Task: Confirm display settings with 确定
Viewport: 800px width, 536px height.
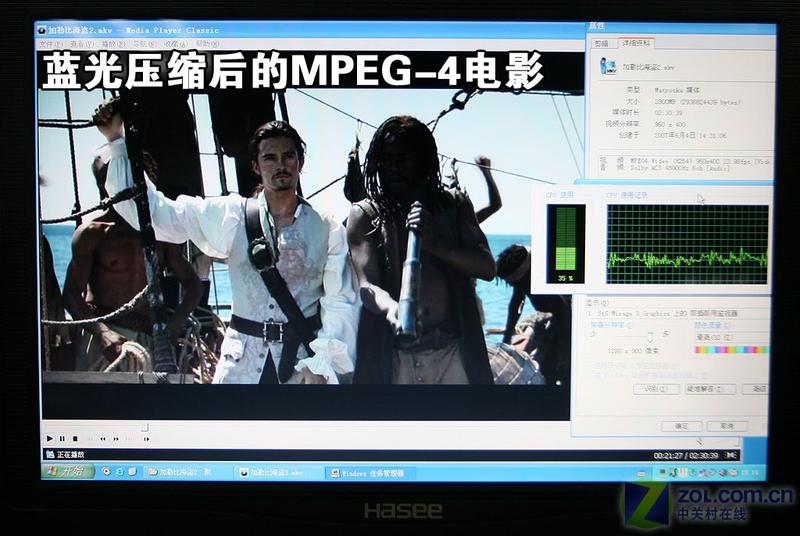Action: 682,426
